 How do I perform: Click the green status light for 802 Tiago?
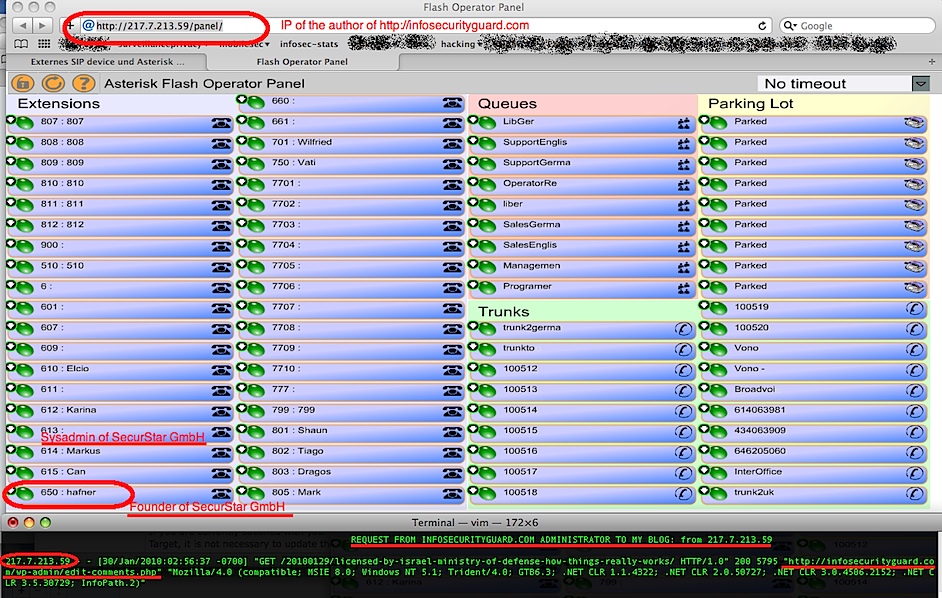[x=256, y=453]
